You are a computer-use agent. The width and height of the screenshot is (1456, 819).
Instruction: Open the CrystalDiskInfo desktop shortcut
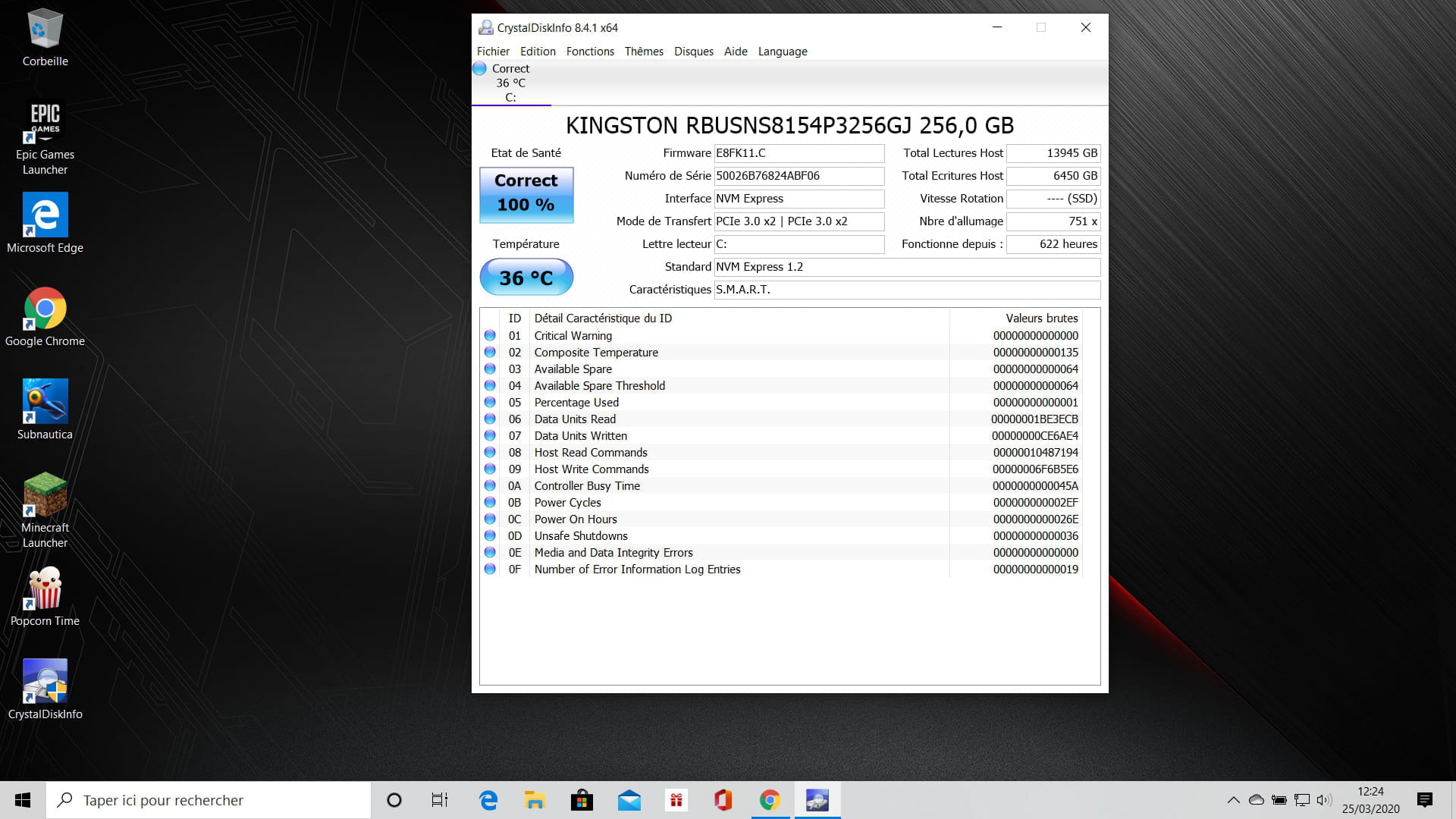pyautogui.click(x=45, y=689)
